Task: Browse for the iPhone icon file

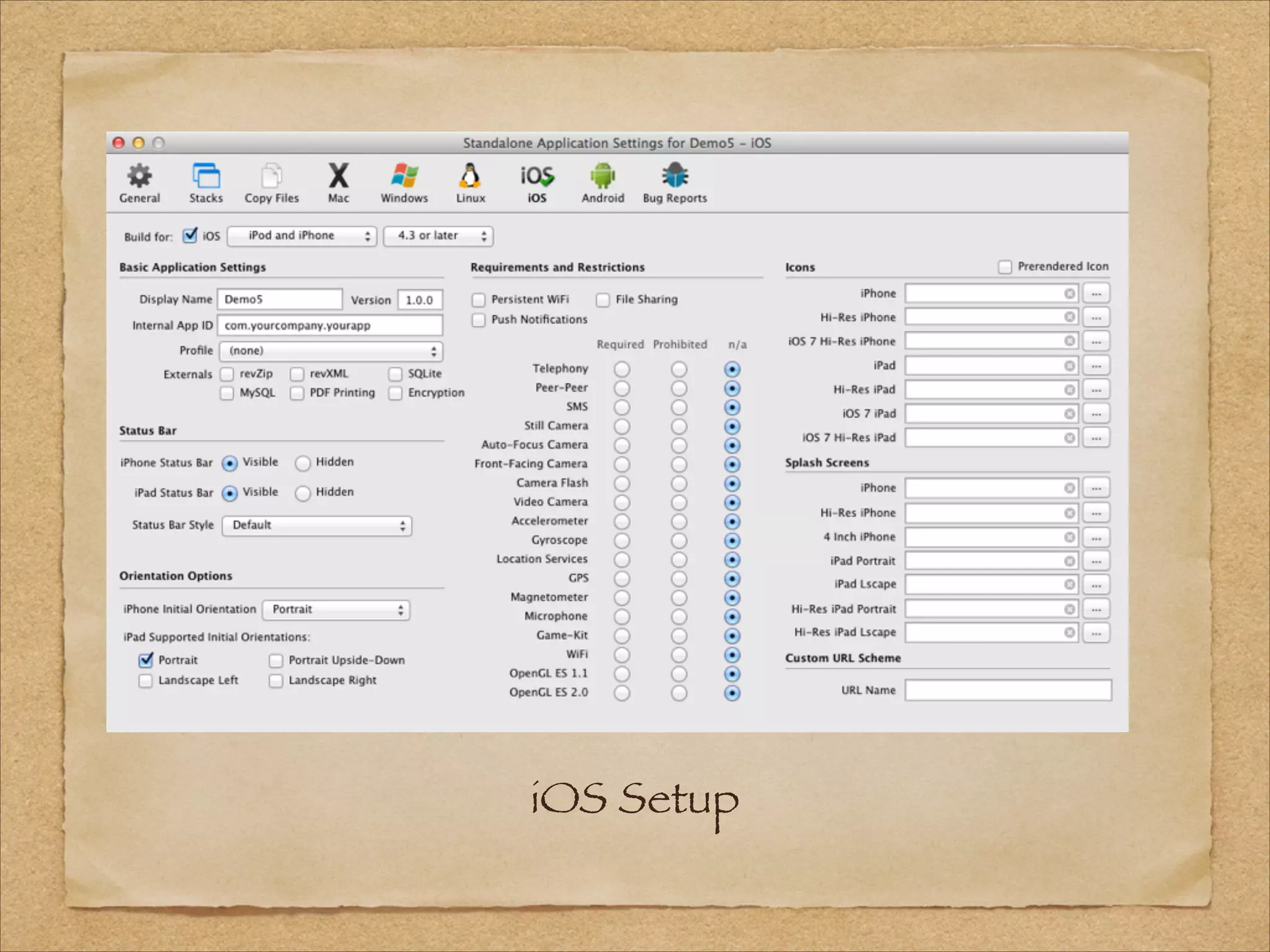Action: click(x=1096, y=294)
